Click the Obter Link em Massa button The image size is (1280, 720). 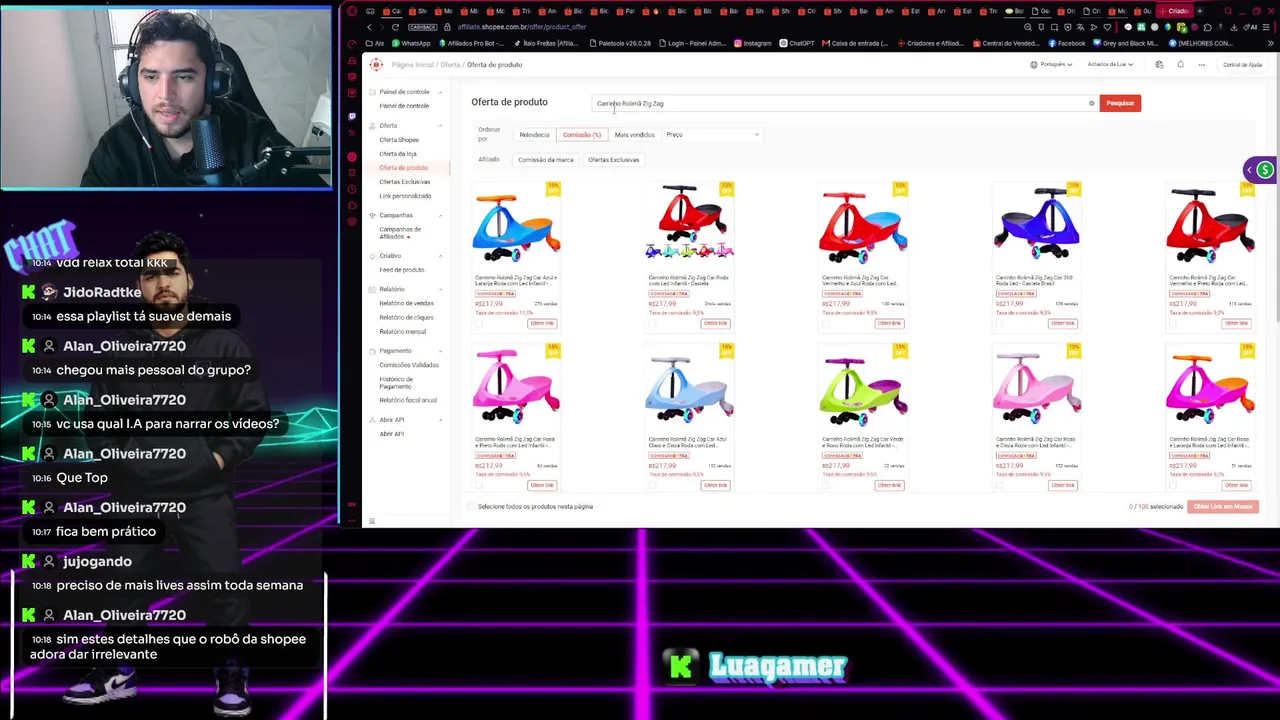coord(1223,506)
